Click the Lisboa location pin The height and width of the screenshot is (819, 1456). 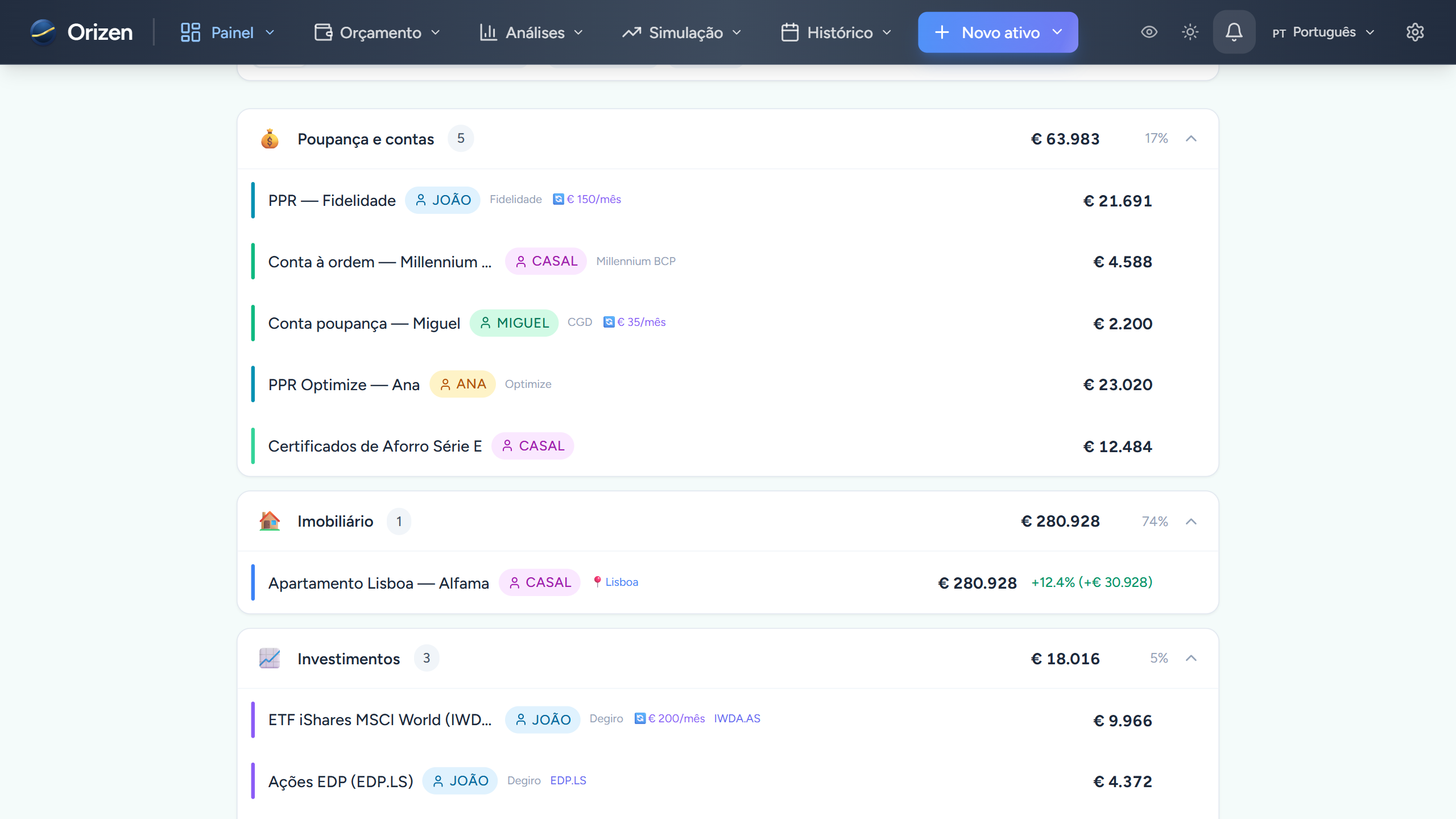597,582
